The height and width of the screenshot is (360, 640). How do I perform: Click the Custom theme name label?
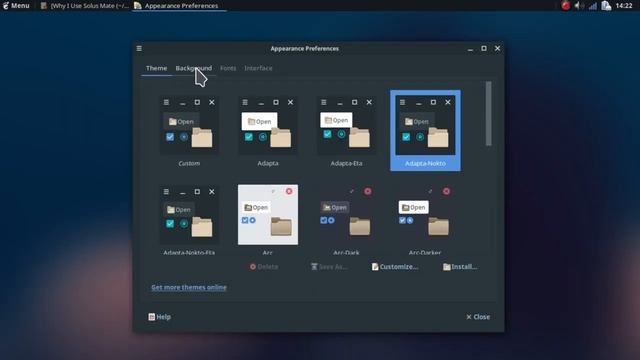pyautogui.click(x=189, y=163)
